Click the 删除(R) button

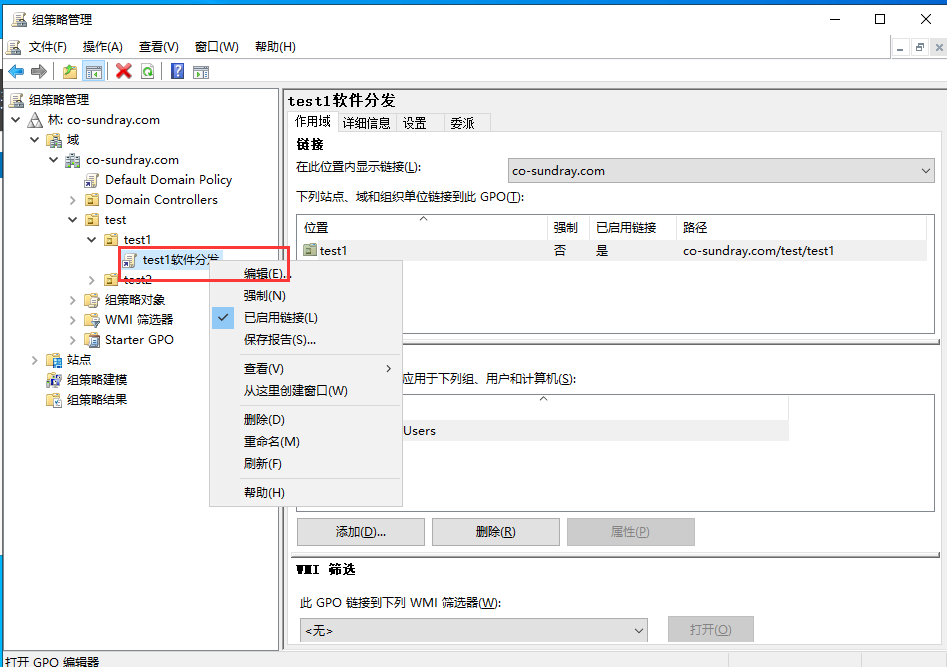pos(495,532)
